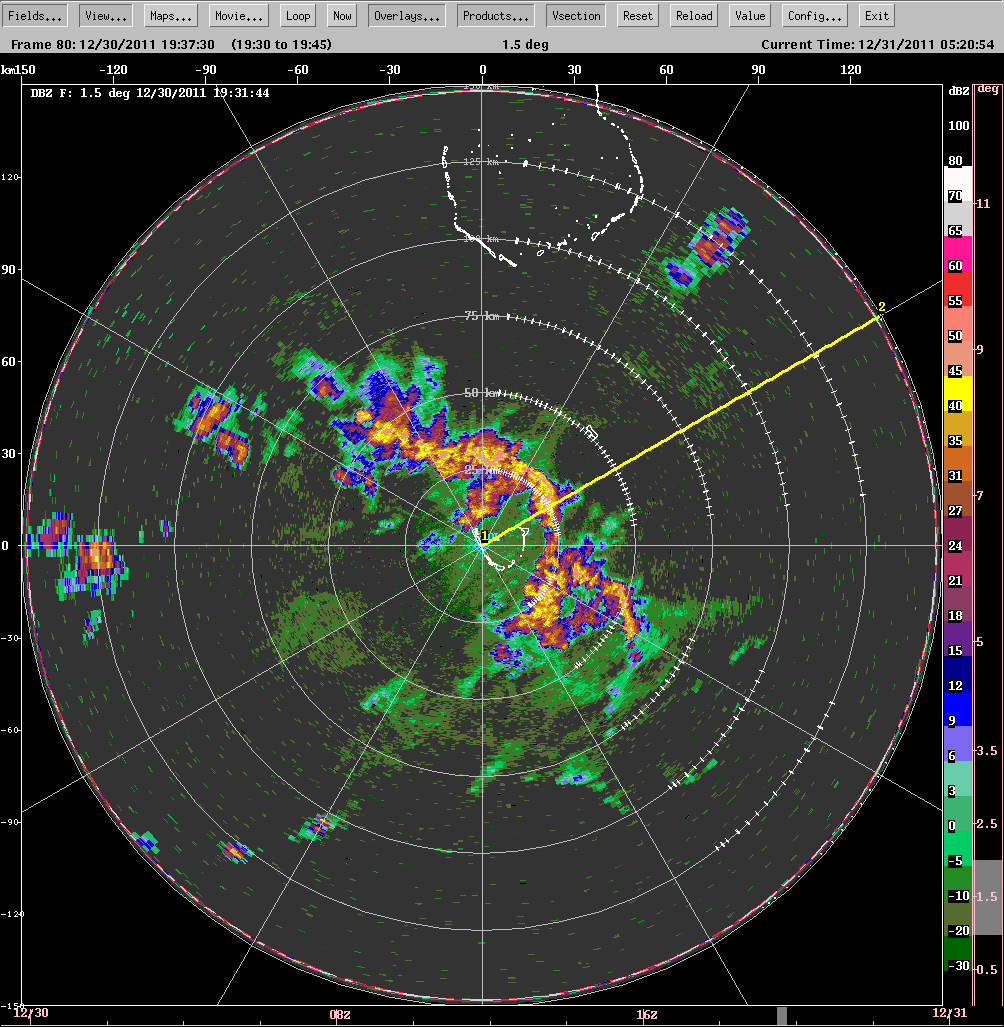Open the Movie... dialog

pos(238,16)
